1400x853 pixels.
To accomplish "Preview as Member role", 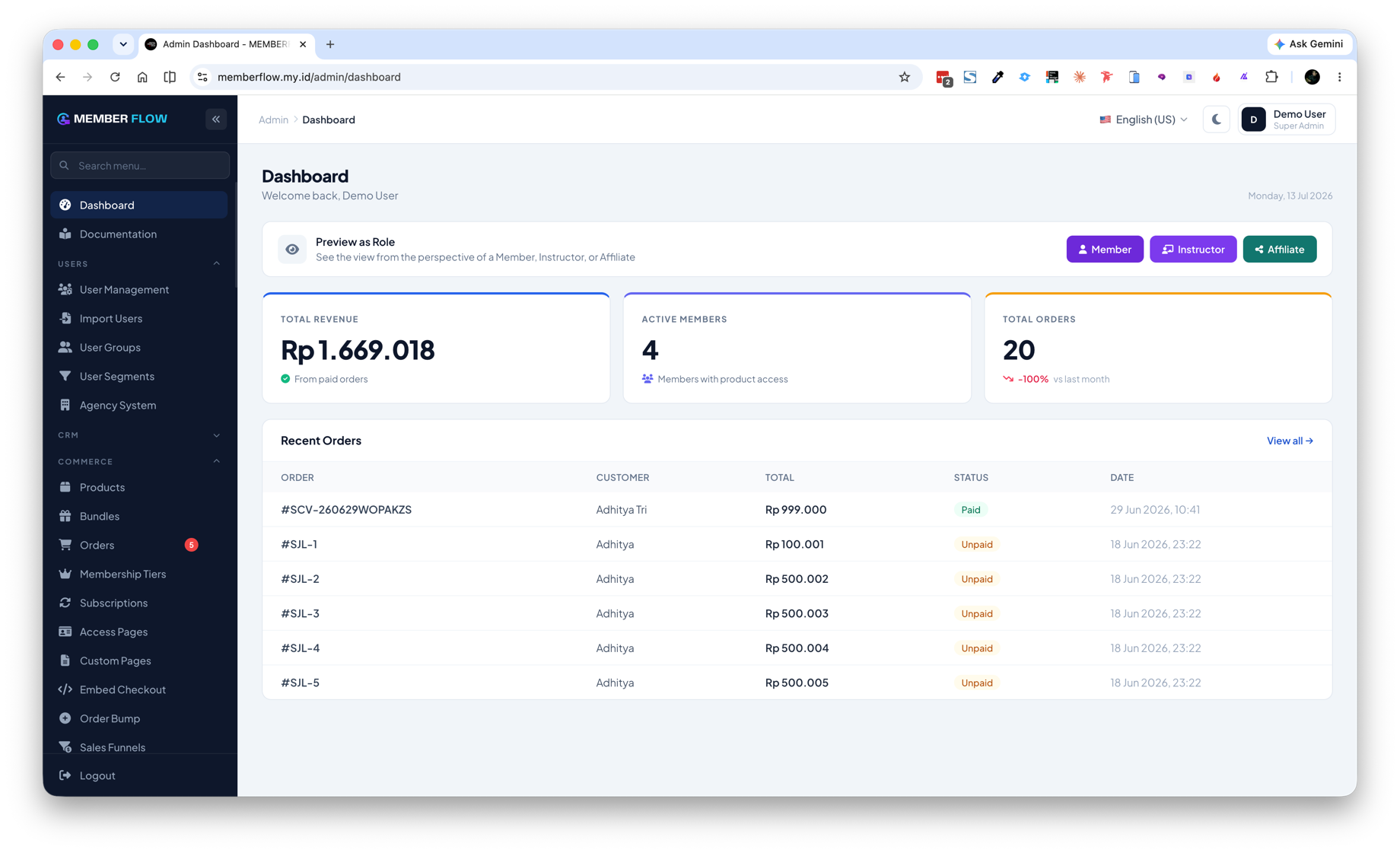I will point(1104,249).
